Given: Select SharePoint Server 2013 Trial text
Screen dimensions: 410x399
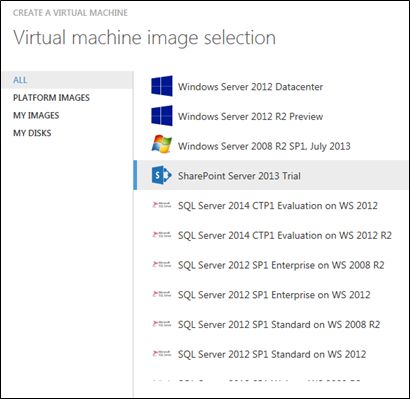Looking at the screenshot, I should (x=239, y=176).
